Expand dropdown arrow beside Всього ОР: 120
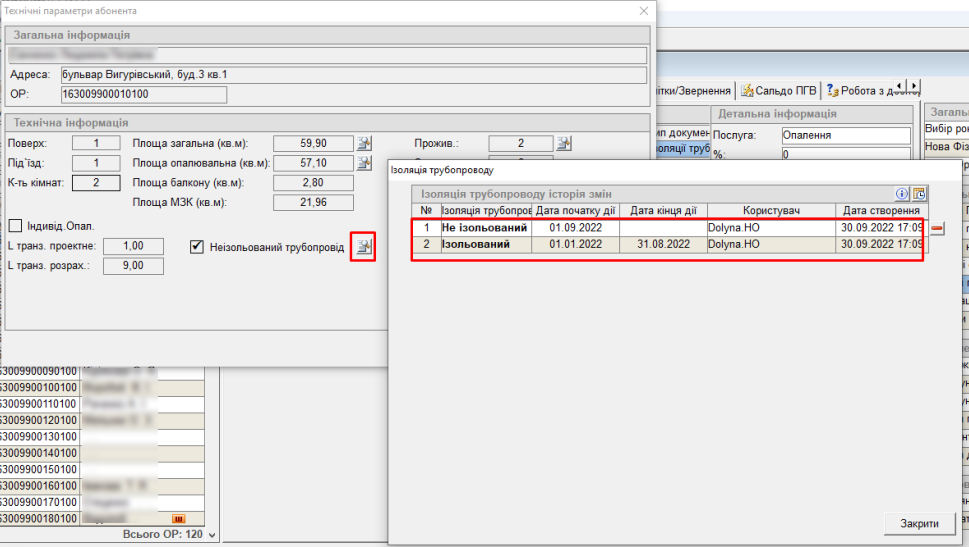 pyautogui.click(x=211, y=536)
